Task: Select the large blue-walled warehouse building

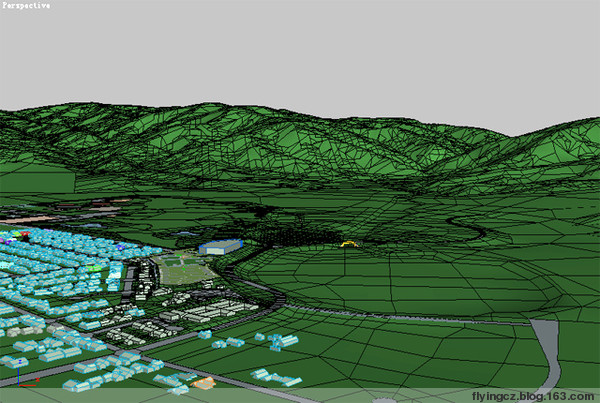Action: point(221,246)
